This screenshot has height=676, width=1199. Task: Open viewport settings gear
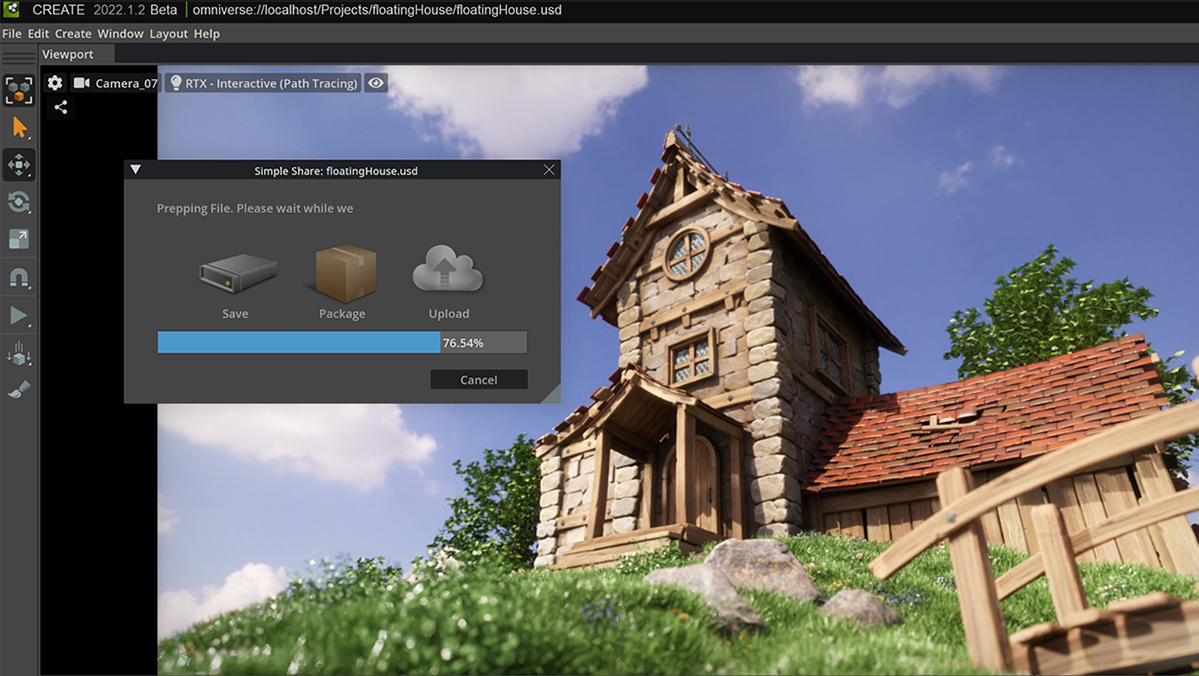55,83
